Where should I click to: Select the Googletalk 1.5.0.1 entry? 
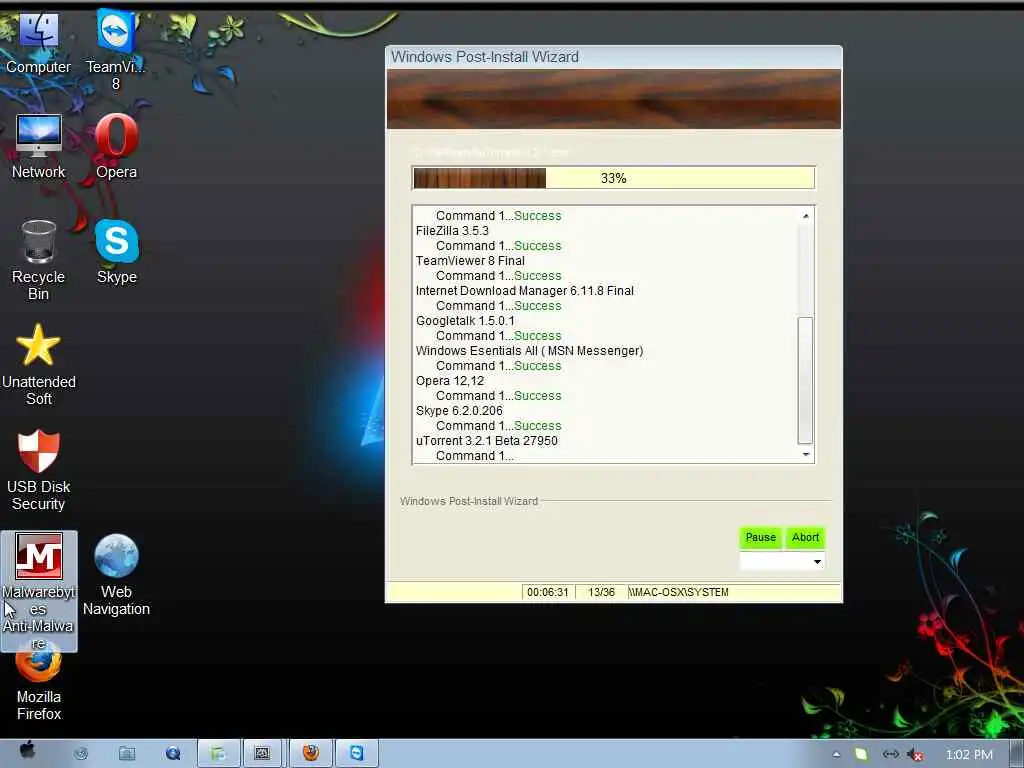pyautogui.click(x=465, y=321)
